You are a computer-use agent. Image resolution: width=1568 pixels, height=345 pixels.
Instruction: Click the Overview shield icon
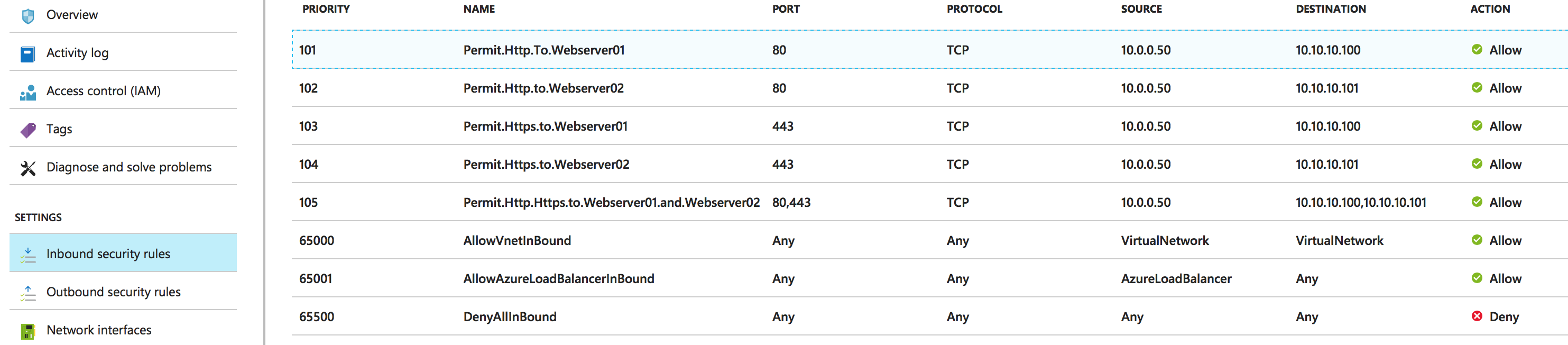click(x=28, y=16)
